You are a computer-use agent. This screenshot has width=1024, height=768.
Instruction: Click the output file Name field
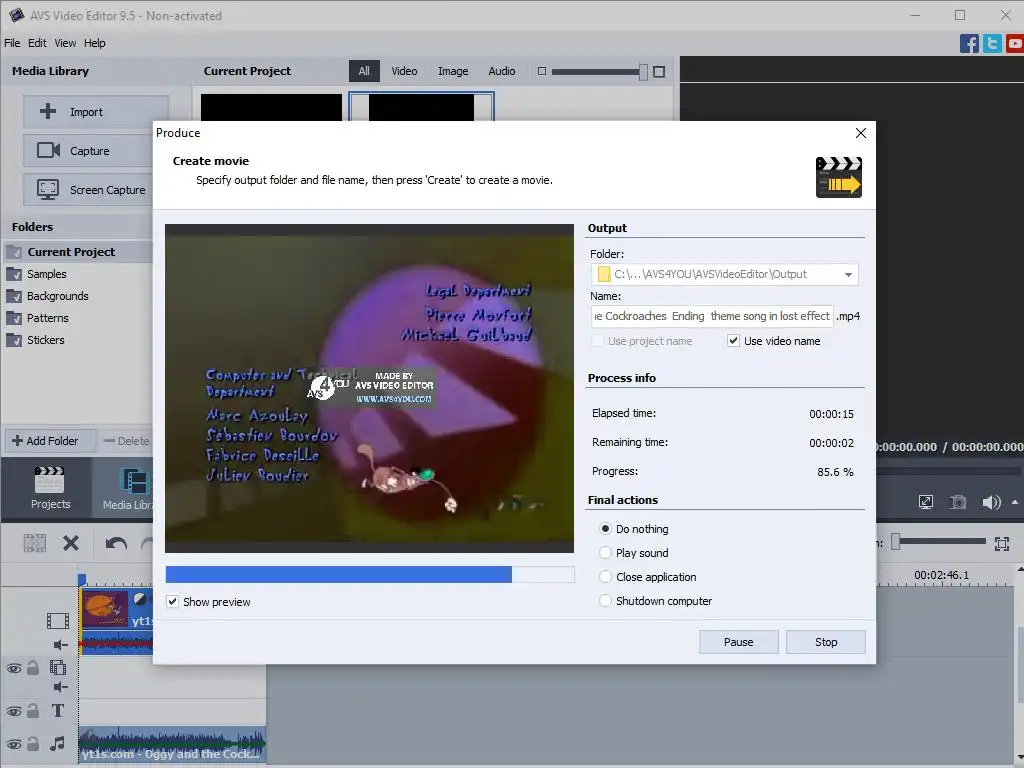click(712, 316)
